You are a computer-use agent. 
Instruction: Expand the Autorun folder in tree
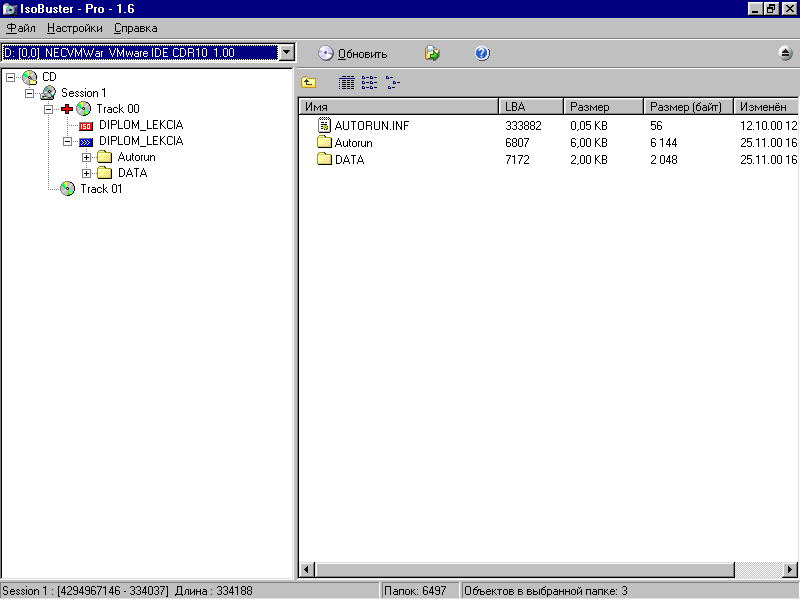click(x=86, y=157)
